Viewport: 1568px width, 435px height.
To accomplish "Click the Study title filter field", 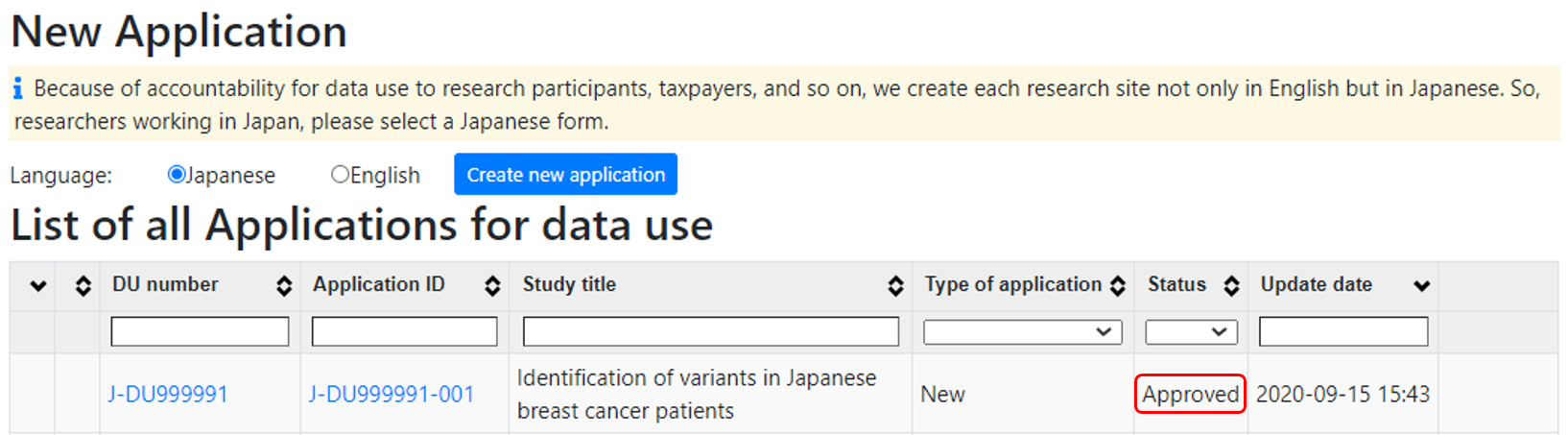I will pyautogui.click(x=710, y=332).
